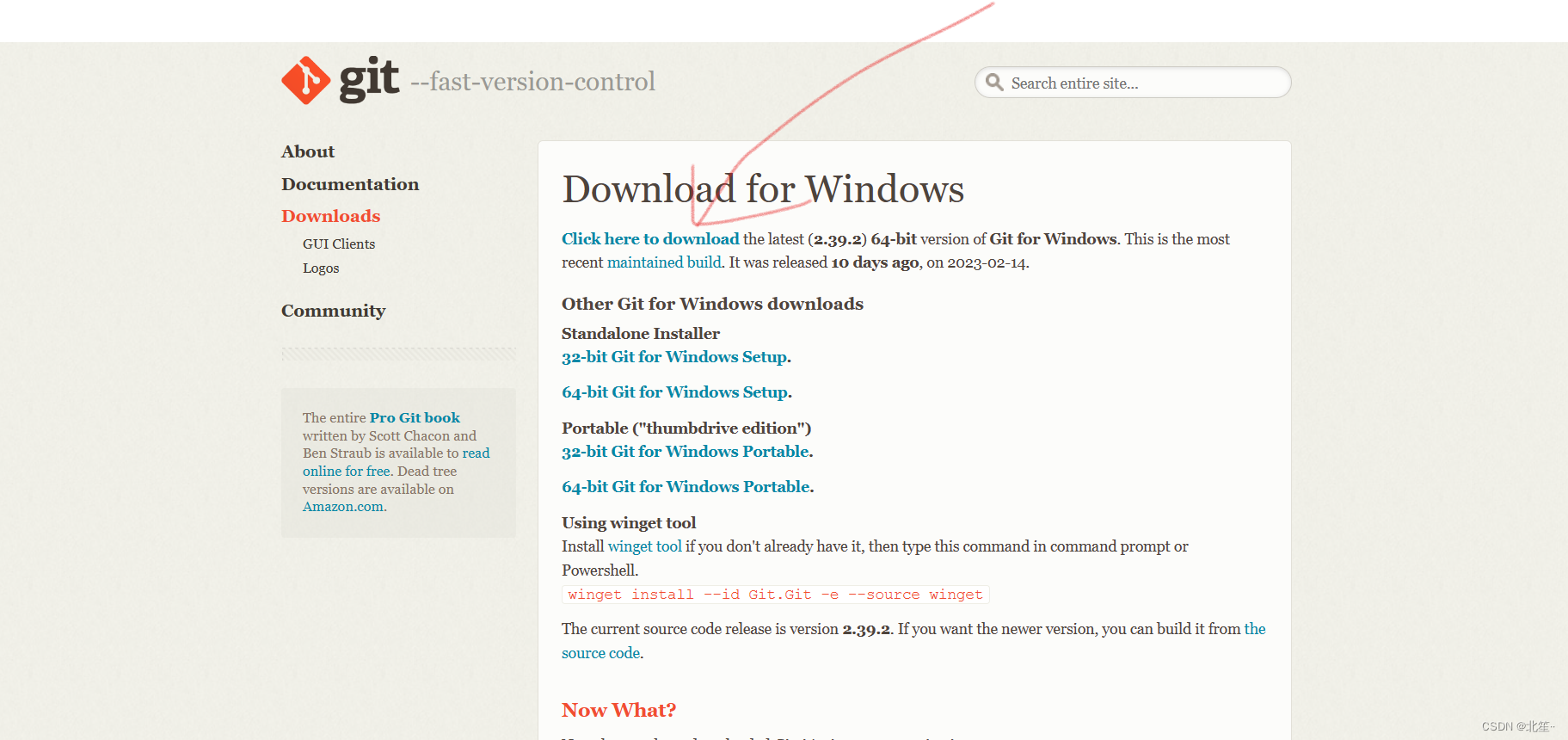Click 'Portable ("thumbdrive edition")' subheading

686,429
